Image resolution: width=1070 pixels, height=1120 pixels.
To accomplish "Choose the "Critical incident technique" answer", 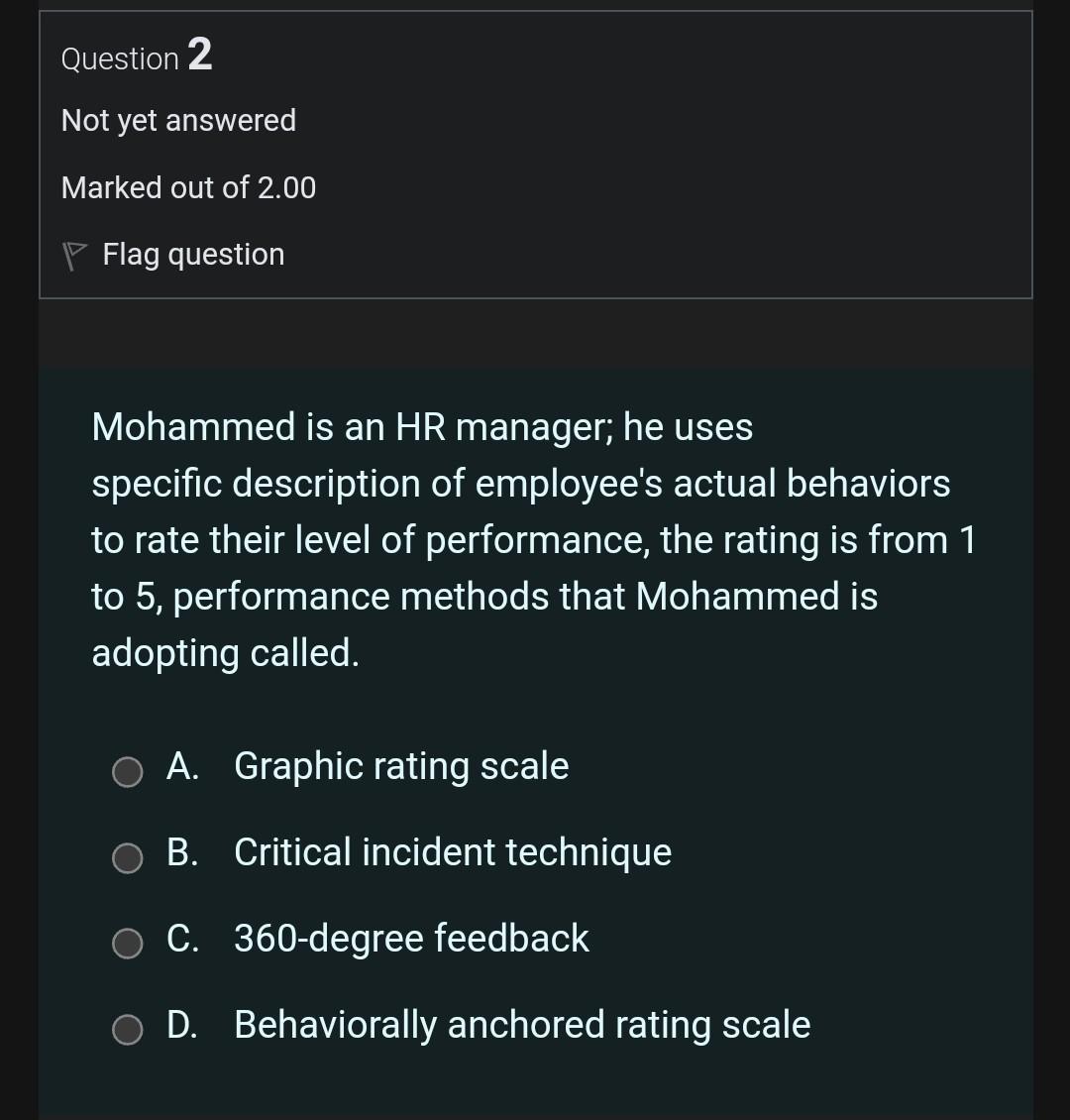I will point(453,853).
